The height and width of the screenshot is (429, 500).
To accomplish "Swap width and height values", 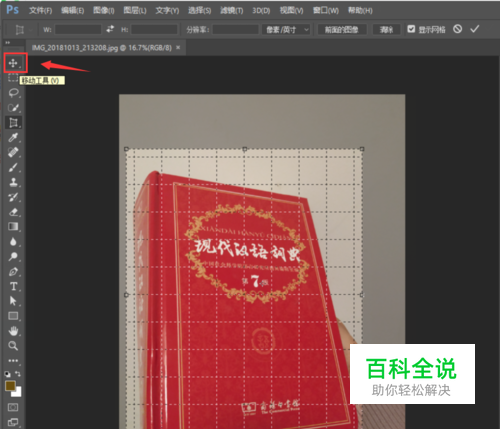I will [110, 29].
